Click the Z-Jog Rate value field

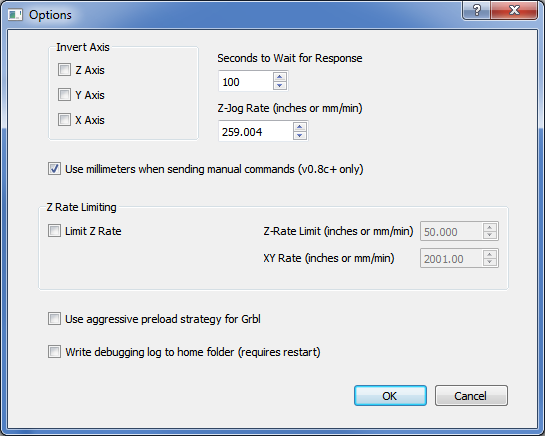255,131
